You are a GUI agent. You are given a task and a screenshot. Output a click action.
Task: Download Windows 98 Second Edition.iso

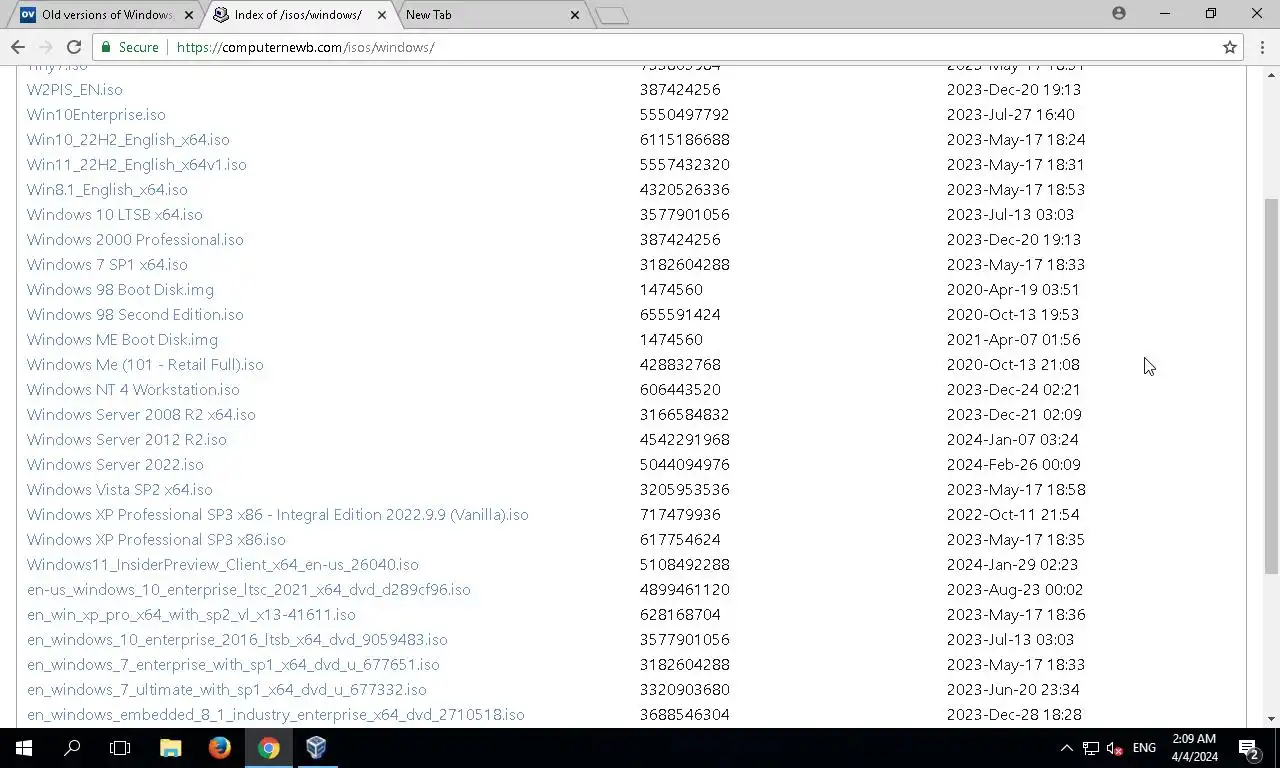click(x=135, y=314)
